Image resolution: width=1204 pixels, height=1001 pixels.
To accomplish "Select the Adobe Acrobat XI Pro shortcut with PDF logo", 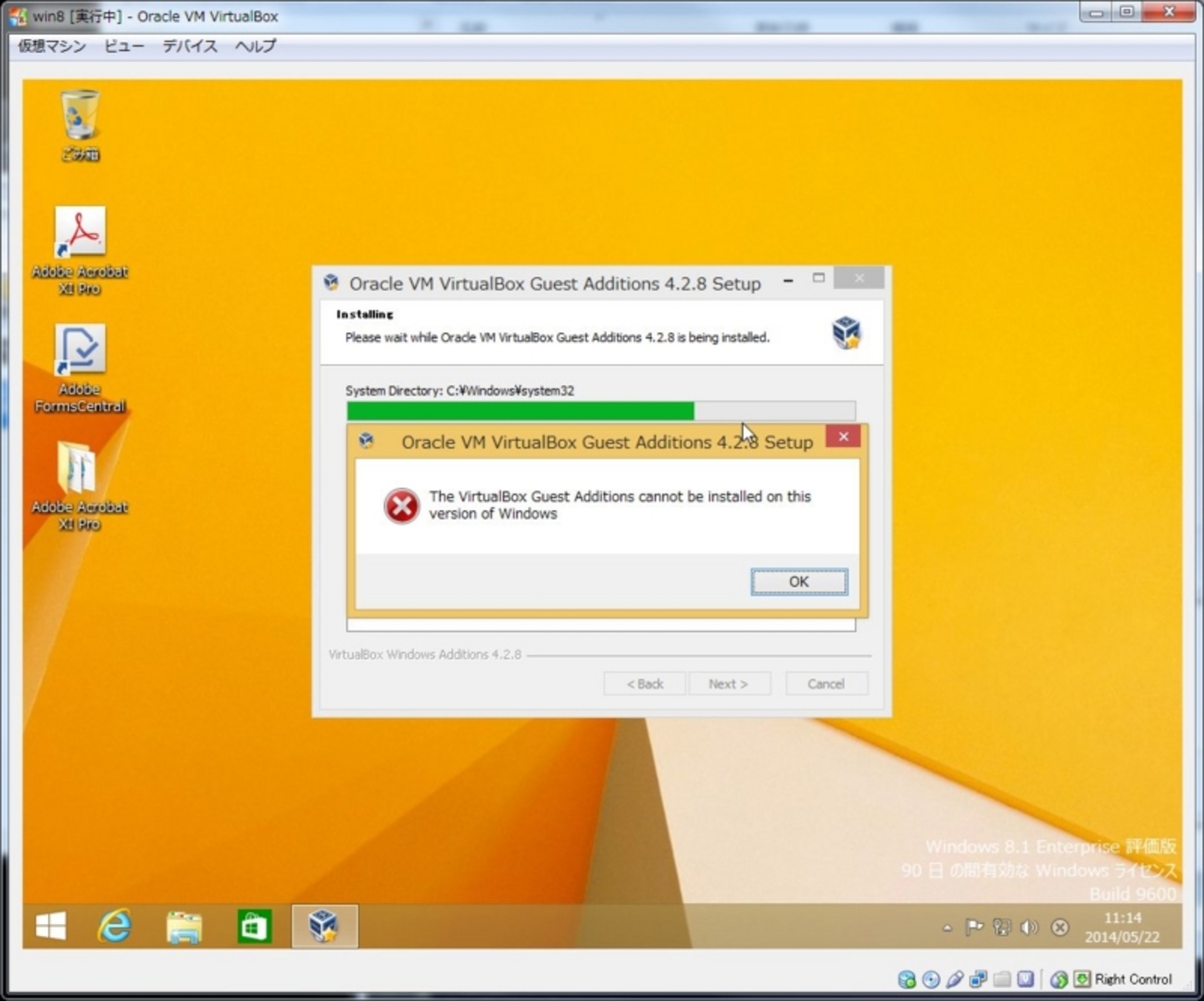I will click(80, 251).
